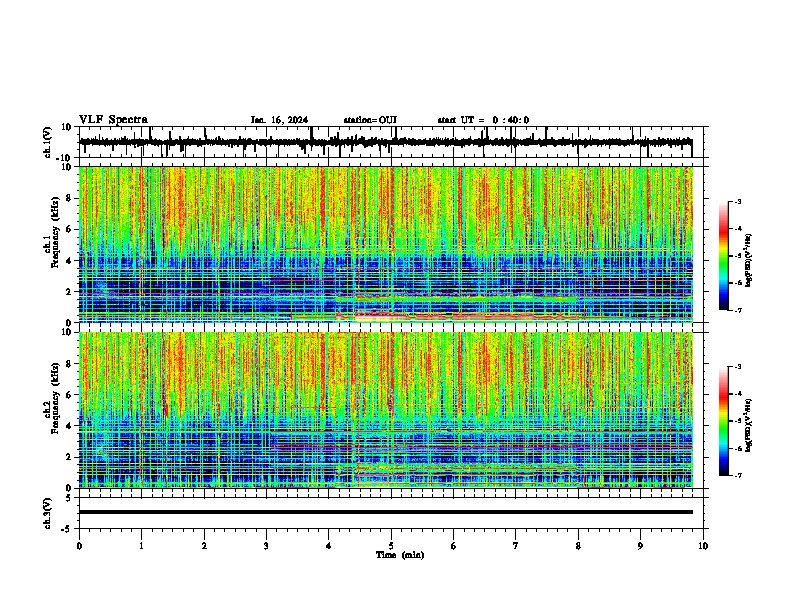This screenshot has height=612, width=792.
Task: Click the time axis tick label "0"
Action: (x=79, y=546)
